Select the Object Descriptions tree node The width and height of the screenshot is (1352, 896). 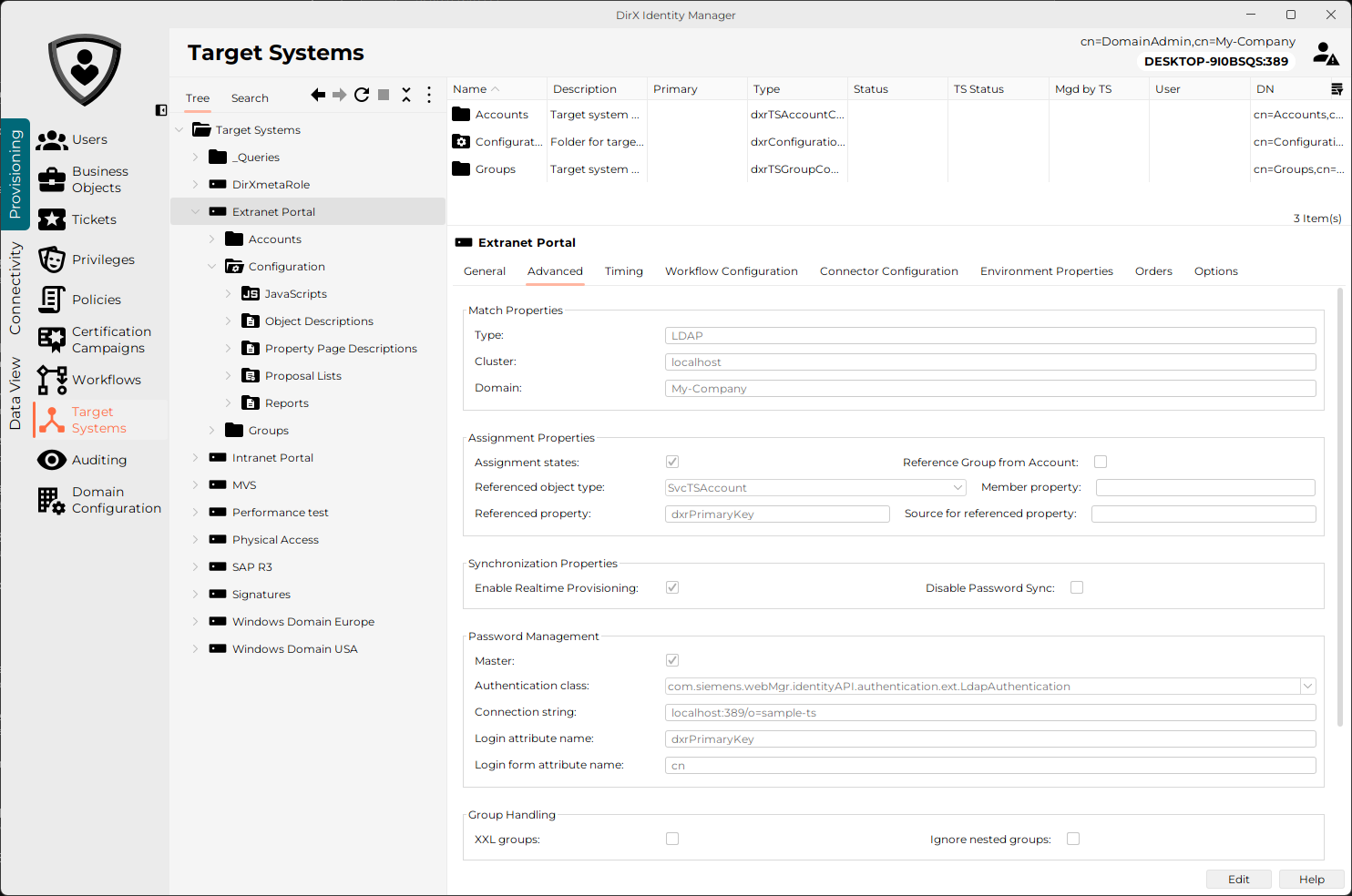tap(319, 321)
